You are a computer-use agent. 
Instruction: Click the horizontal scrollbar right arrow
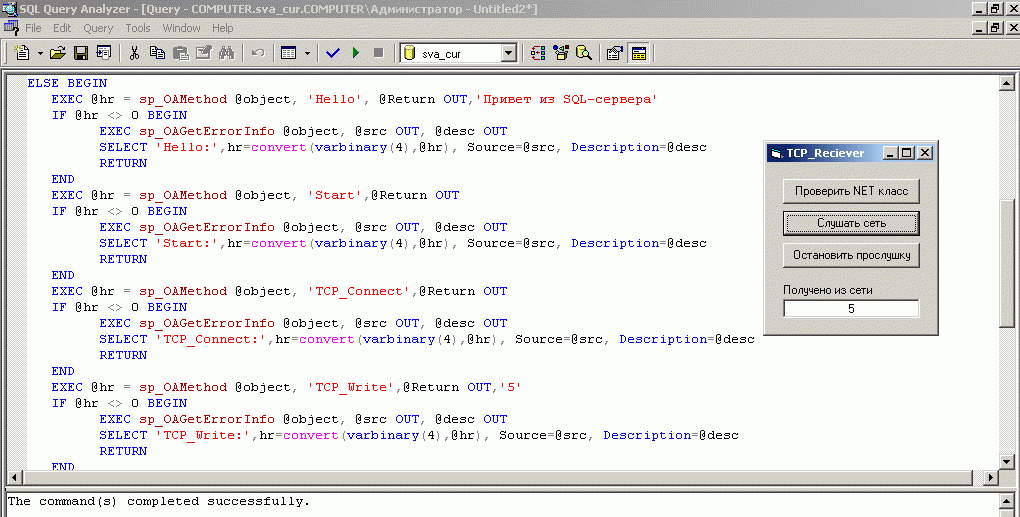(990, 477)
